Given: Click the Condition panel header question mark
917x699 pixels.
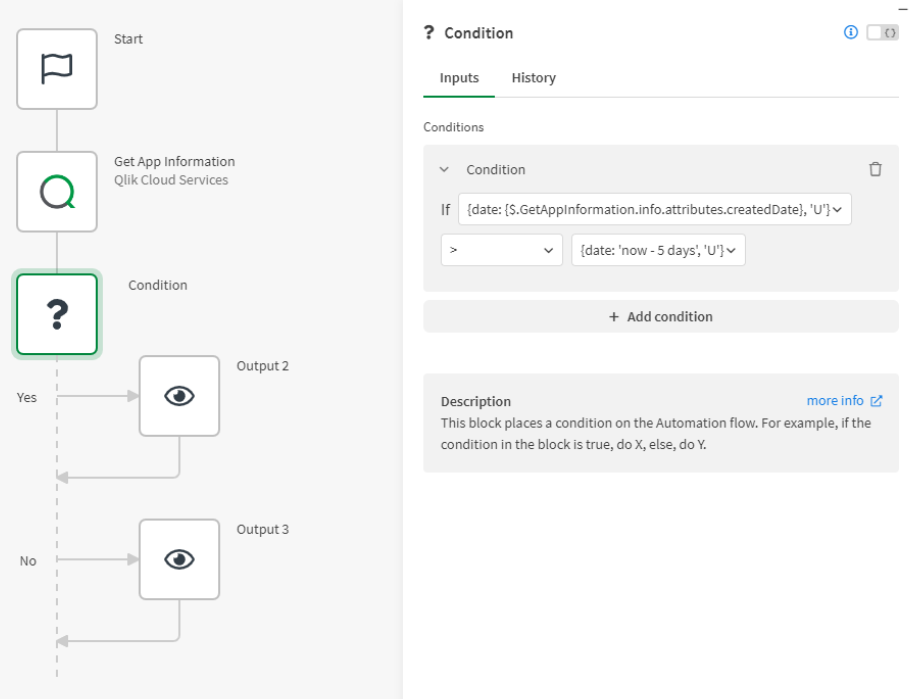Looking at the screenshot, I should point(429,33).
